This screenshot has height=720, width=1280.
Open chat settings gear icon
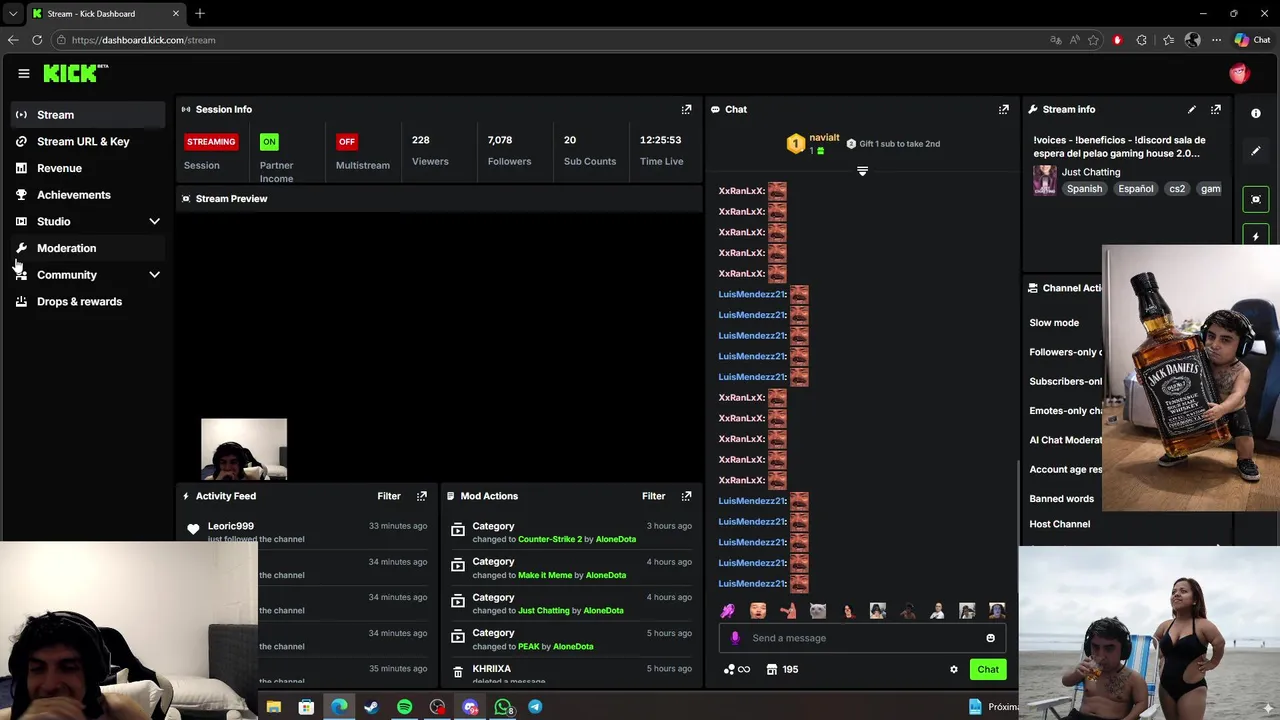[953, 669]
